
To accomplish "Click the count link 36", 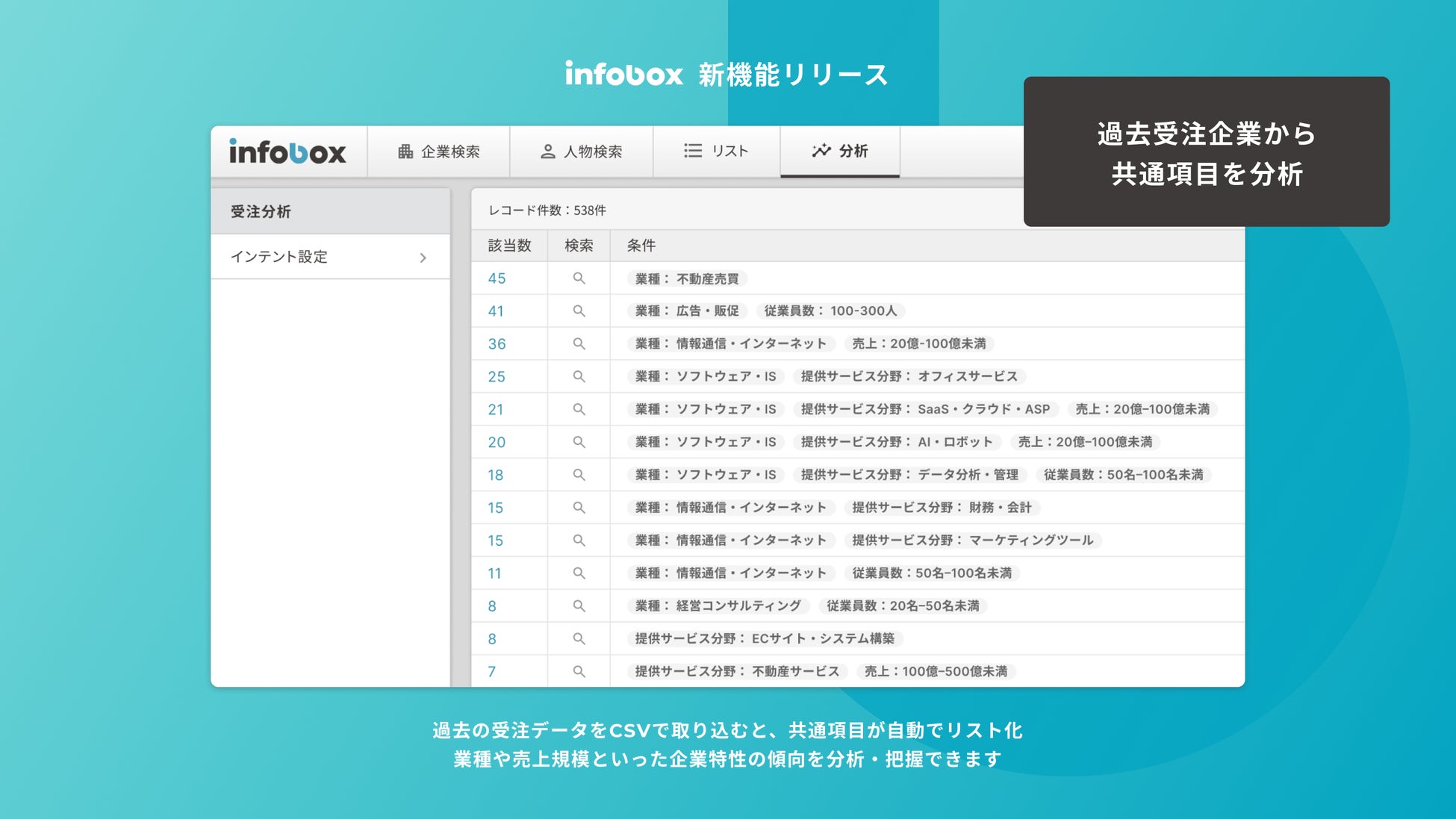I will [x=497, y=344].
